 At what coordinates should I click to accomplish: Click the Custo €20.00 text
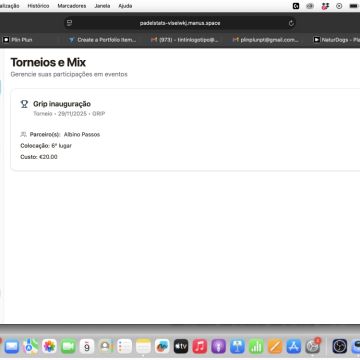click(39, 157)
